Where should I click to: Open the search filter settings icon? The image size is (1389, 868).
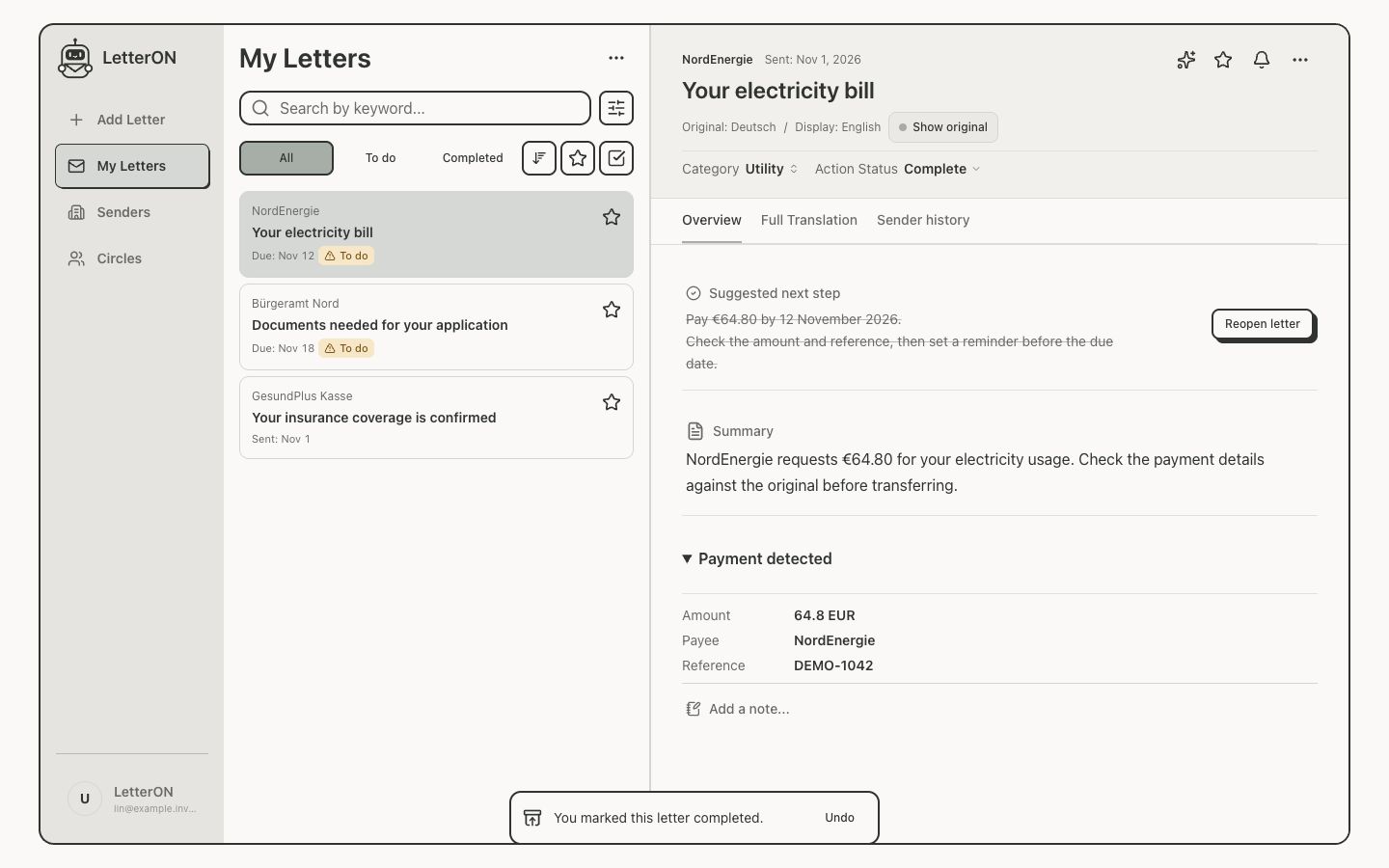click(616, 108)
